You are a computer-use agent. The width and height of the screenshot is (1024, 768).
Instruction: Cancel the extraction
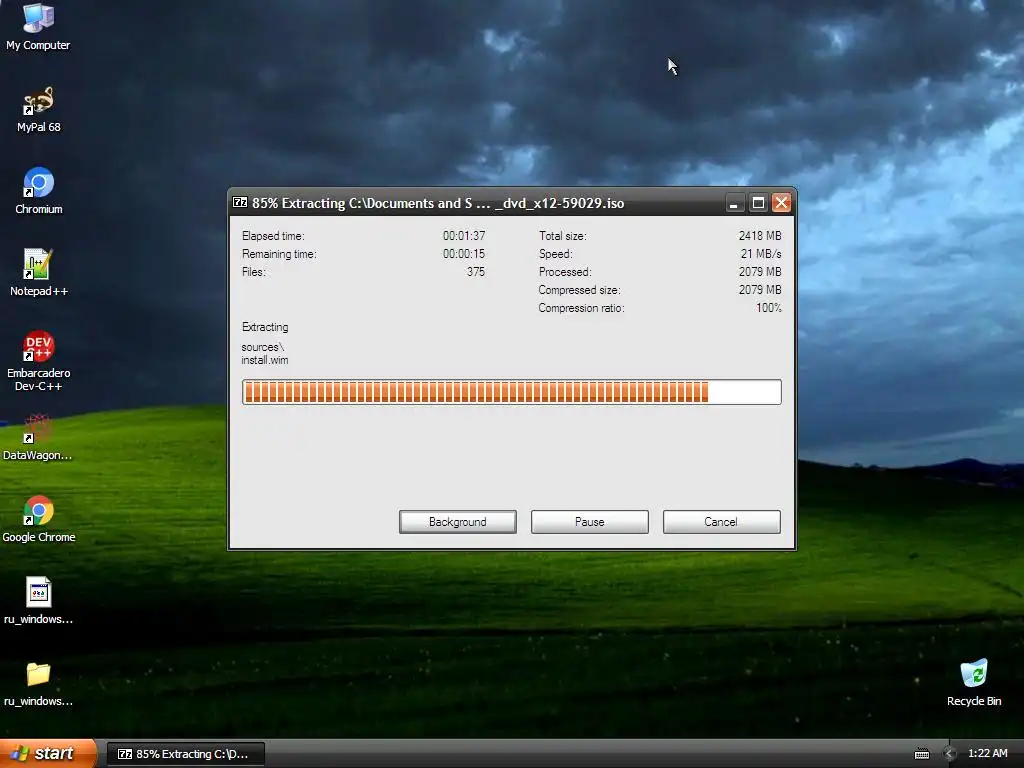pos(722,522)
